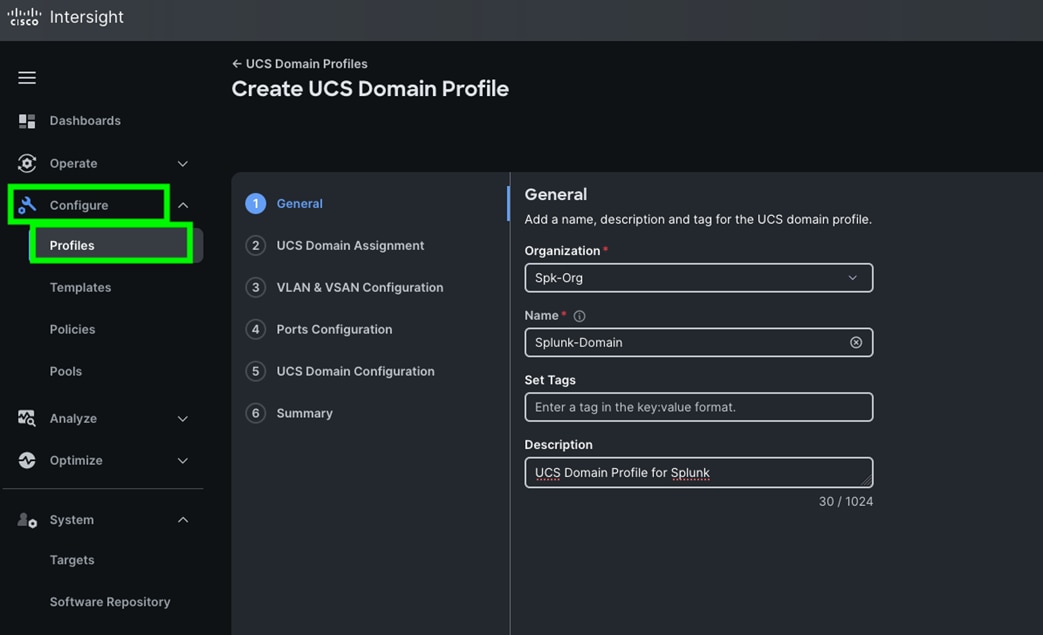The height and width of the screenshot is (635, 1043).
Task: Click the Operate sidebar label
Action: [73, 164]
